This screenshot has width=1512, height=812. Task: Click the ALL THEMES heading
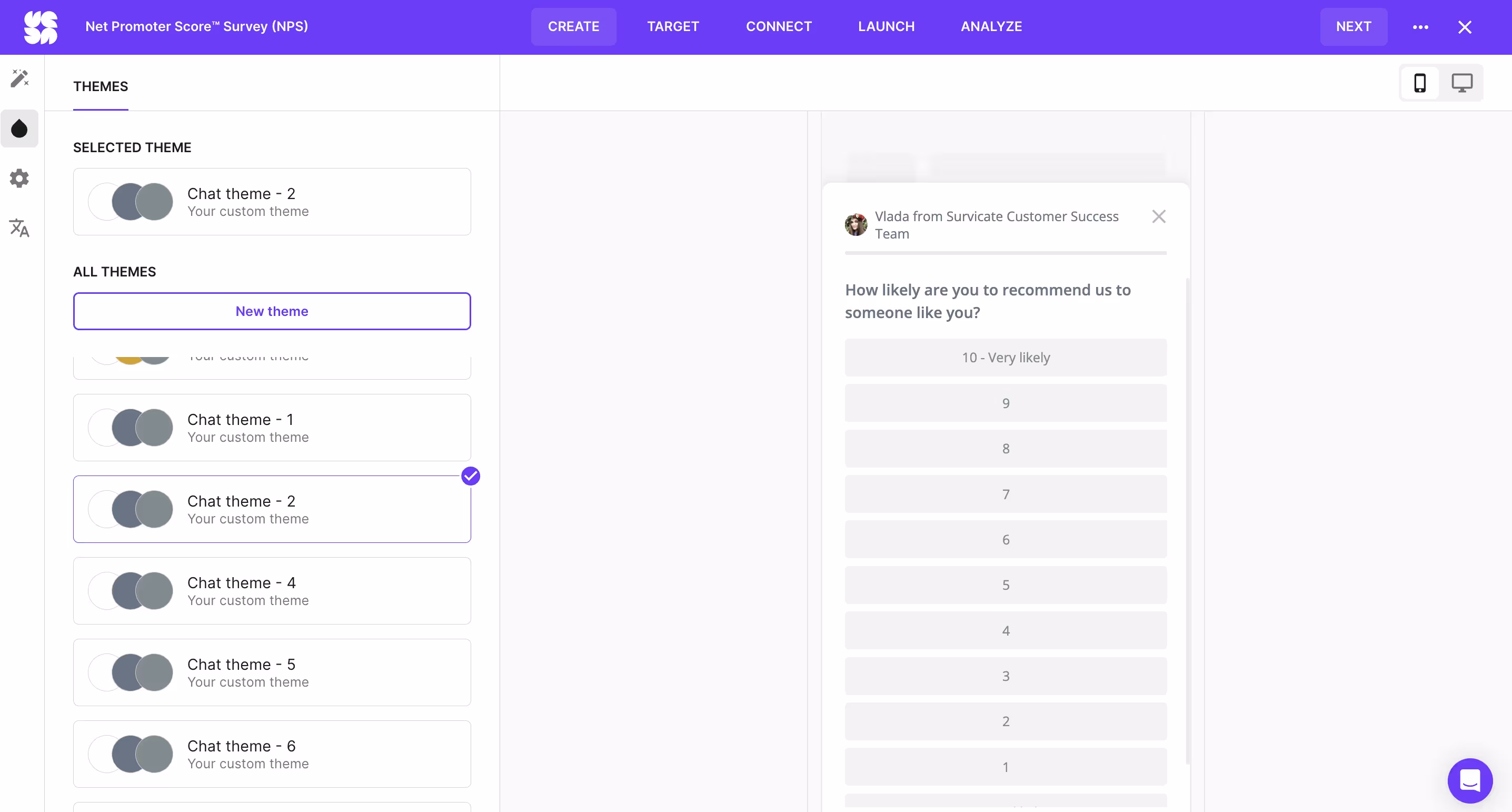pos(114,272)
